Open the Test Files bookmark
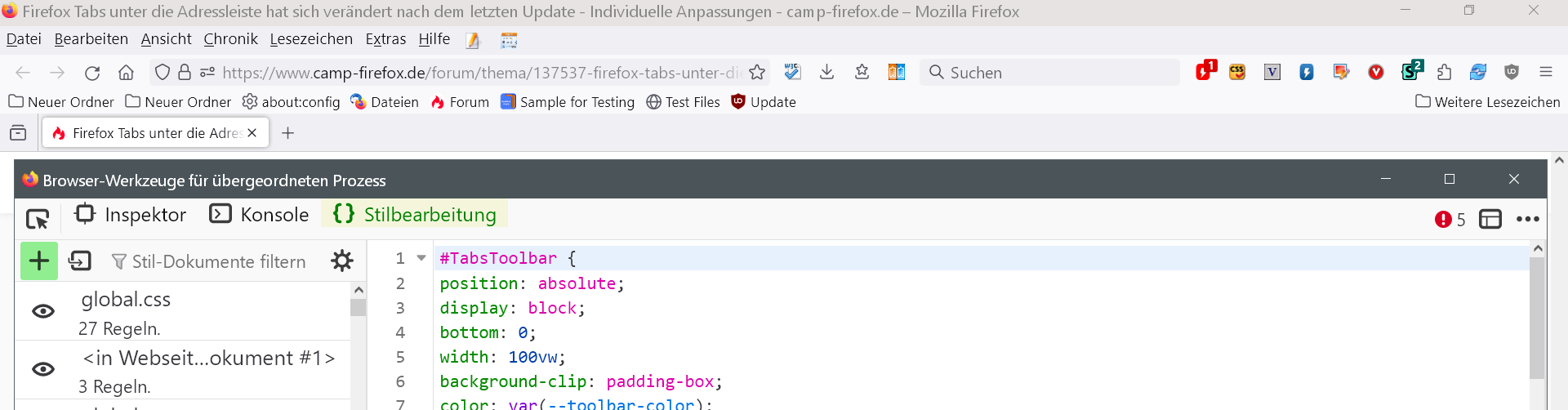 (684, 101)
